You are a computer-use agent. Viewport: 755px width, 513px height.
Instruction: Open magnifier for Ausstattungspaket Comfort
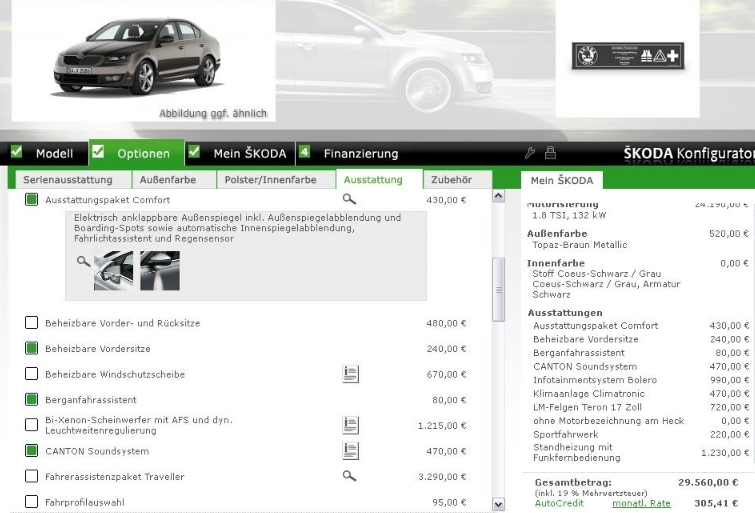(x=349, y=199)
